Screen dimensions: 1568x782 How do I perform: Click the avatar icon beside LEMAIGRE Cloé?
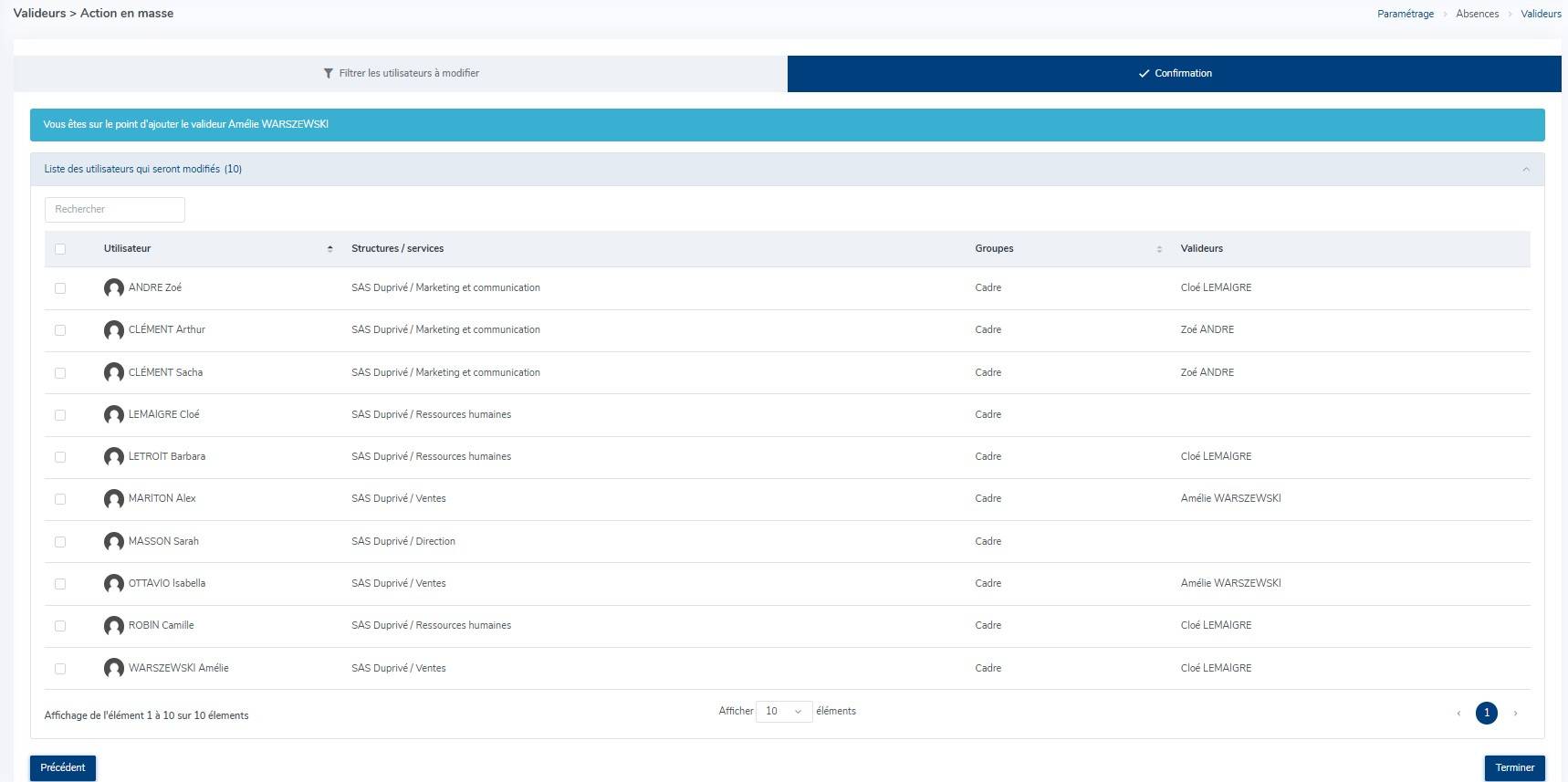pyautogui.click(x=113, y=415)
